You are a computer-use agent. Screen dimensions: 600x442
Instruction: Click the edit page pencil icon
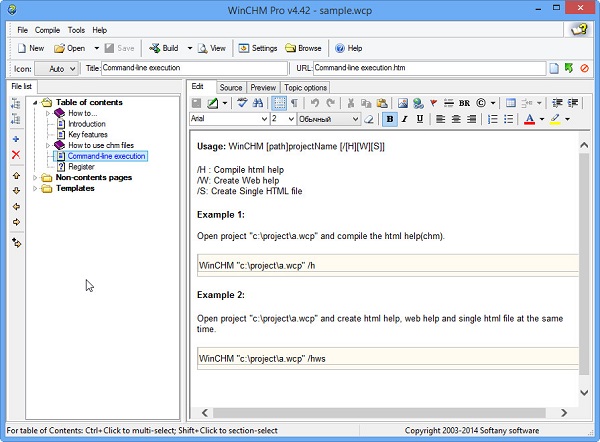click(212, 103)
